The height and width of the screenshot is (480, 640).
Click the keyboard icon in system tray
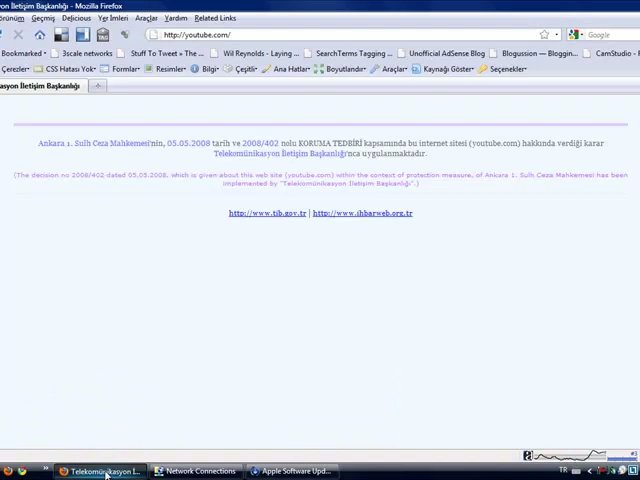point(576,471)
